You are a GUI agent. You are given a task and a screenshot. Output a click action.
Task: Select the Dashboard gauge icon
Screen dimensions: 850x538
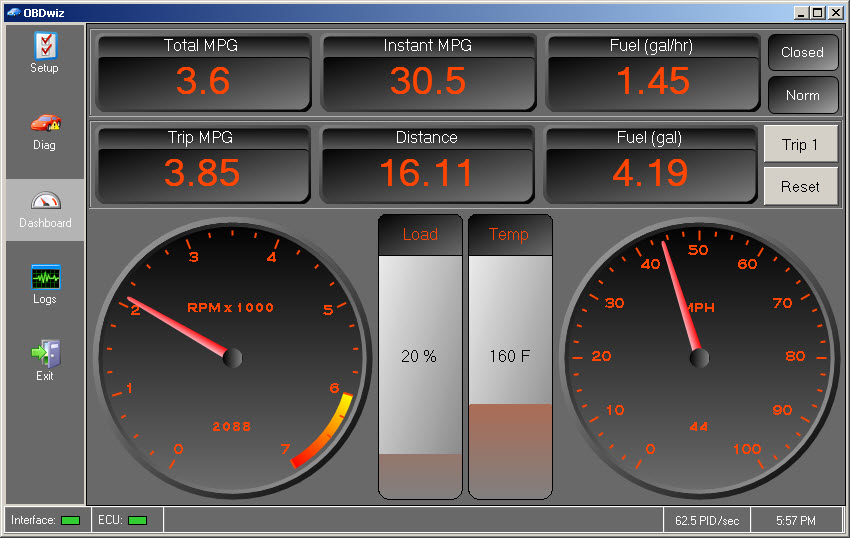[x=46, y=201]
